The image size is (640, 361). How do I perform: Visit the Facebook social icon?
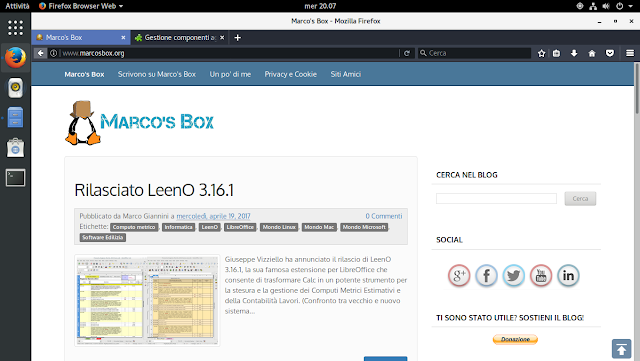[x=487, y=276]
